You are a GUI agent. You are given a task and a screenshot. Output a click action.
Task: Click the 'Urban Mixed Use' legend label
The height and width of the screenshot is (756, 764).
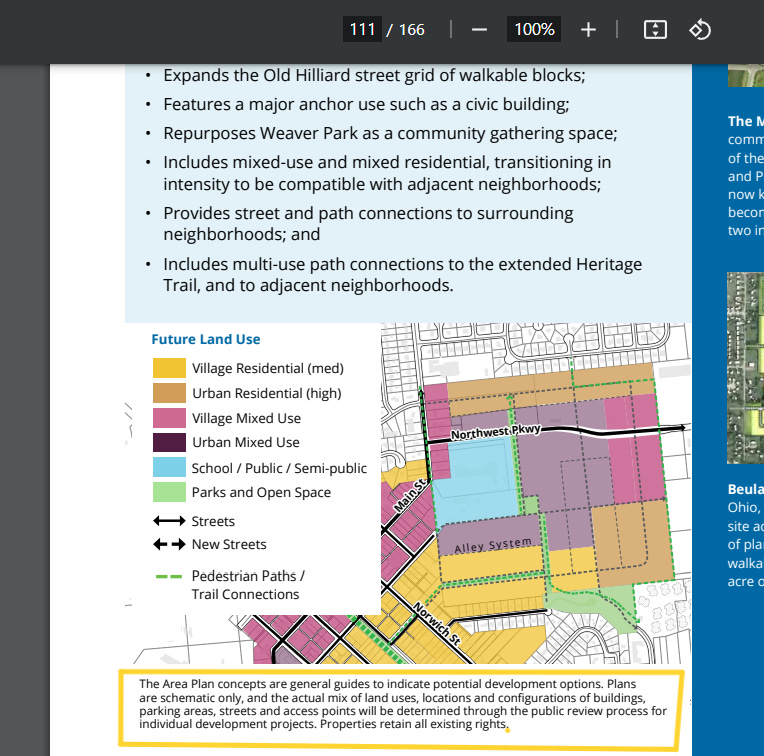pyautogui.click(x=246, y=442)
